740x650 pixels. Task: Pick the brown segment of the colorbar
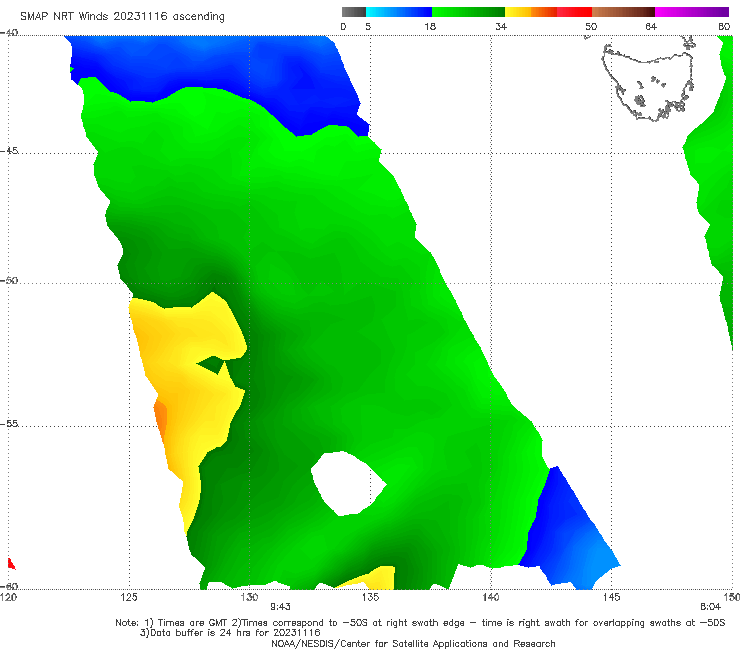(x=623, y=12)
